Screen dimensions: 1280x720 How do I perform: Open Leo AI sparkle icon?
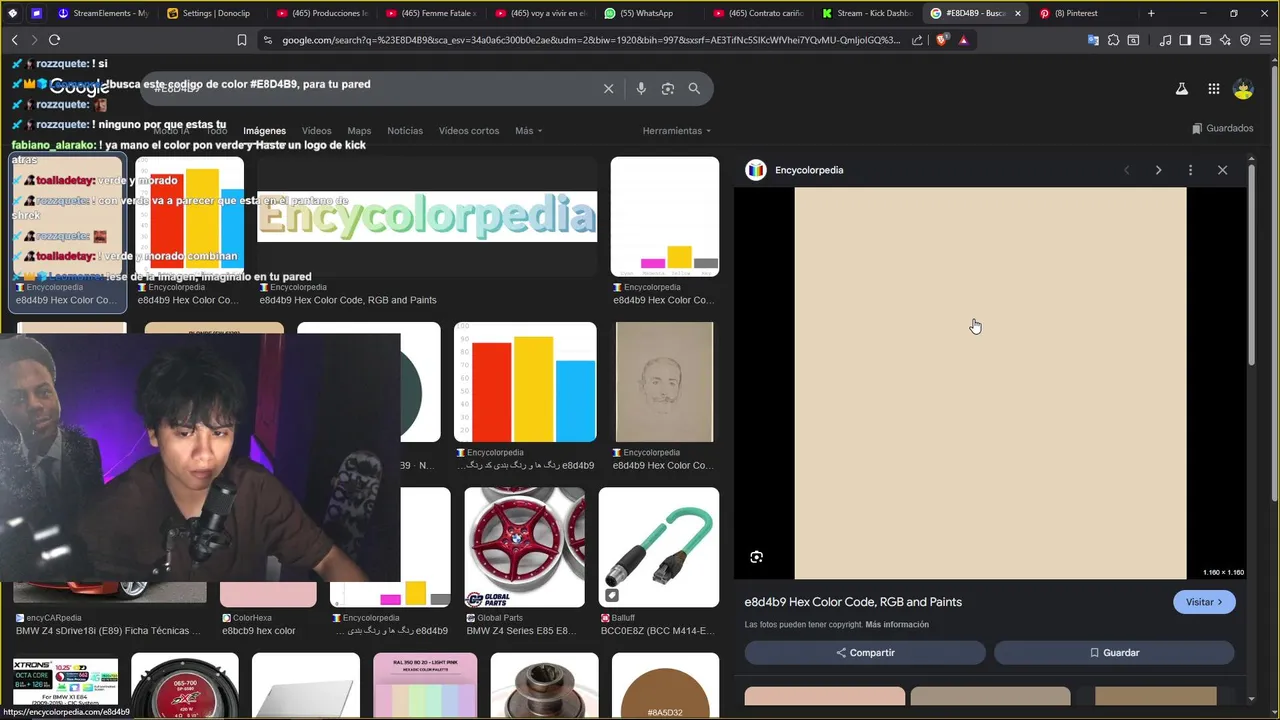(x=1225, y=40)
